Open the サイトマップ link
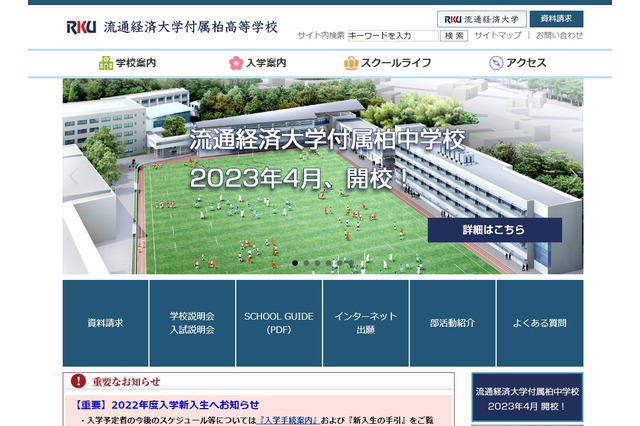This screenshot has width=640, height=426. pyautogui.click(x=498, y=36)
